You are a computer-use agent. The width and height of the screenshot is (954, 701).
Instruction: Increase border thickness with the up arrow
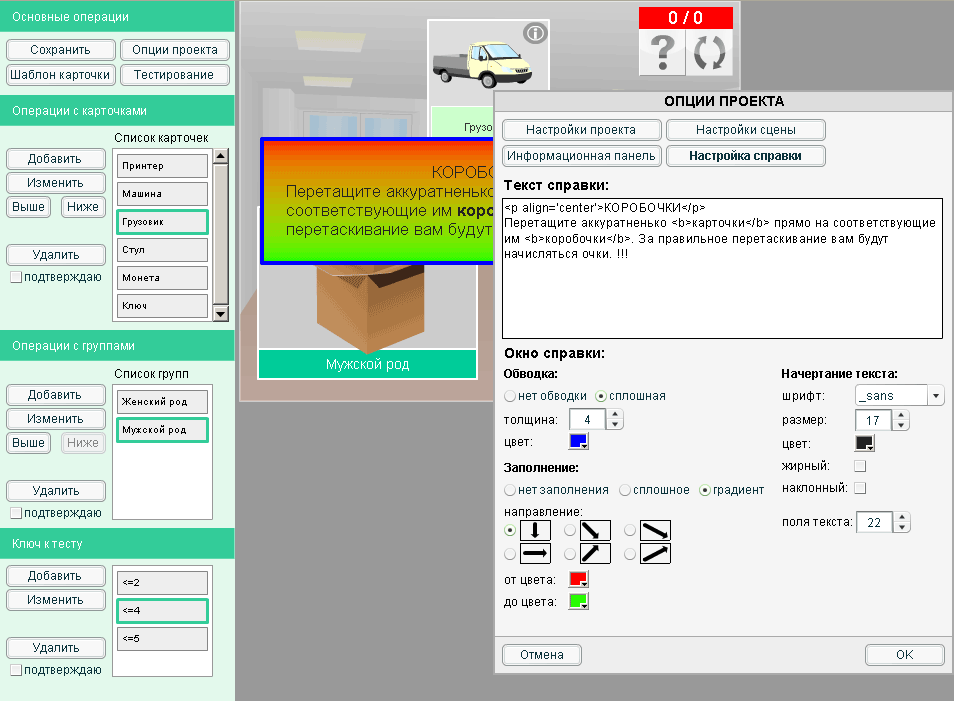click(615, 414)
